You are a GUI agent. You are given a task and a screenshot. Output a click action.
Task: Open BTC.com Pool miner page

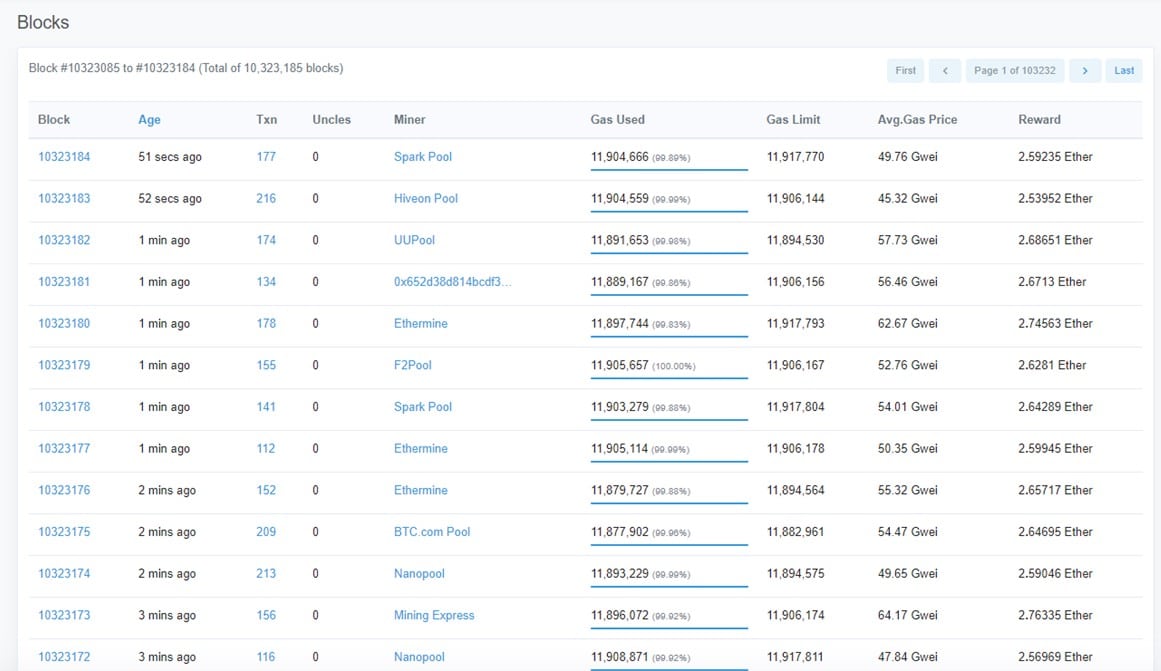tap(432, 532)
